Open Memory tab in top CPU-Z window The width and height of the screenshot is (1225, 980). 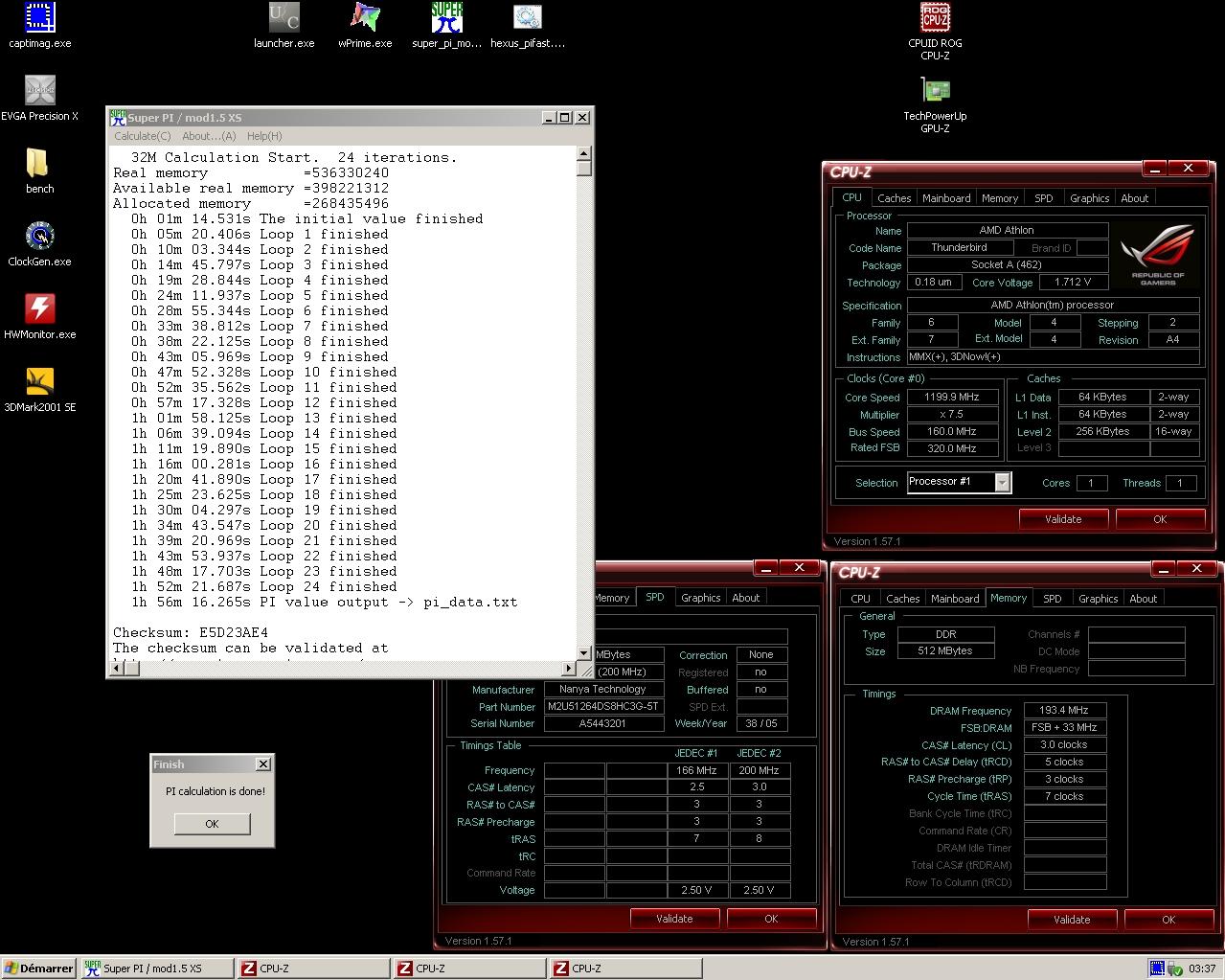click(1000, 198)
